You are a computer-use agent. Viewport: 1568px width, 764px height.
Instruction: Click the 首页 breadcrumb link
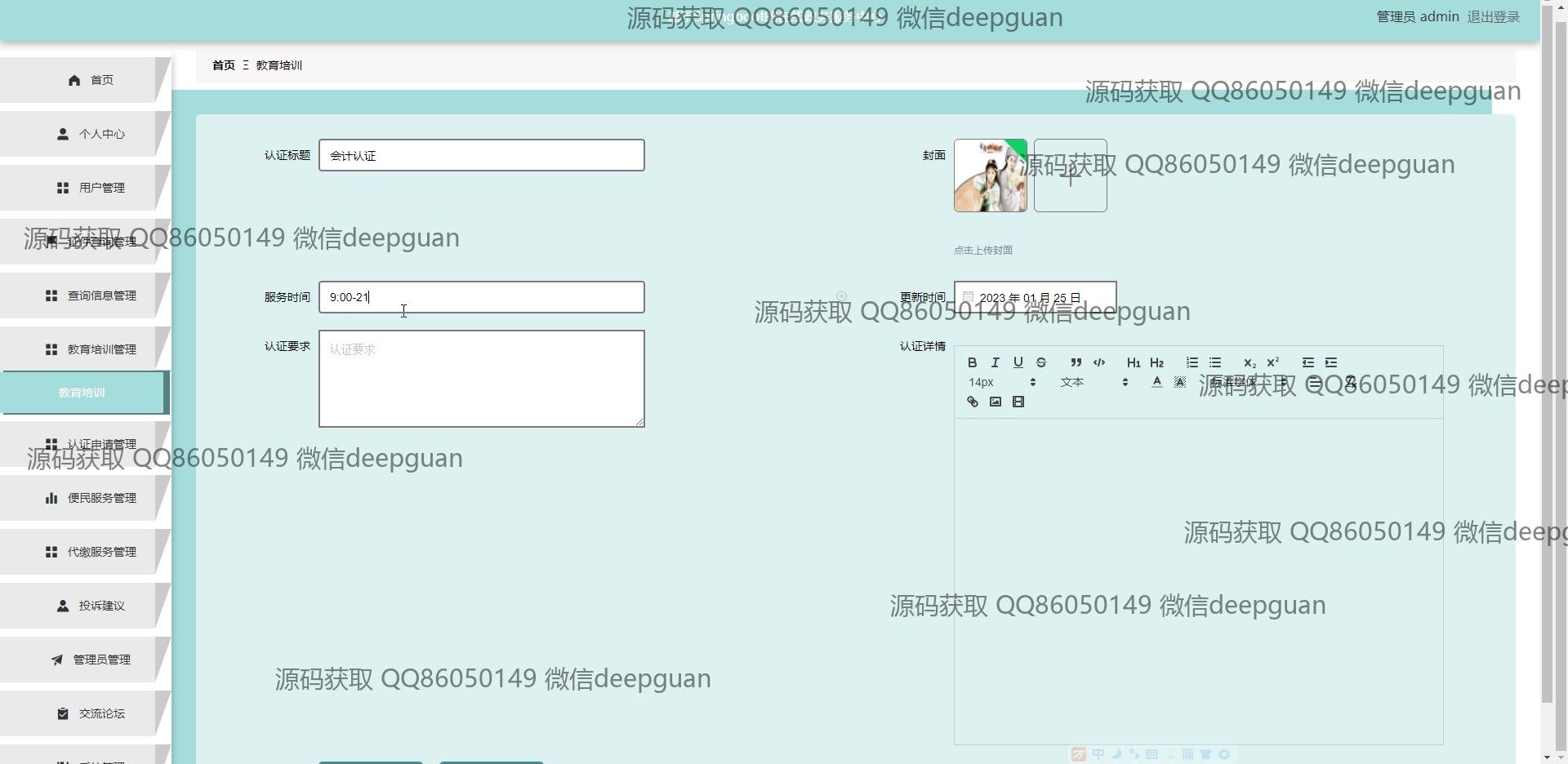[x=223, y=65]
